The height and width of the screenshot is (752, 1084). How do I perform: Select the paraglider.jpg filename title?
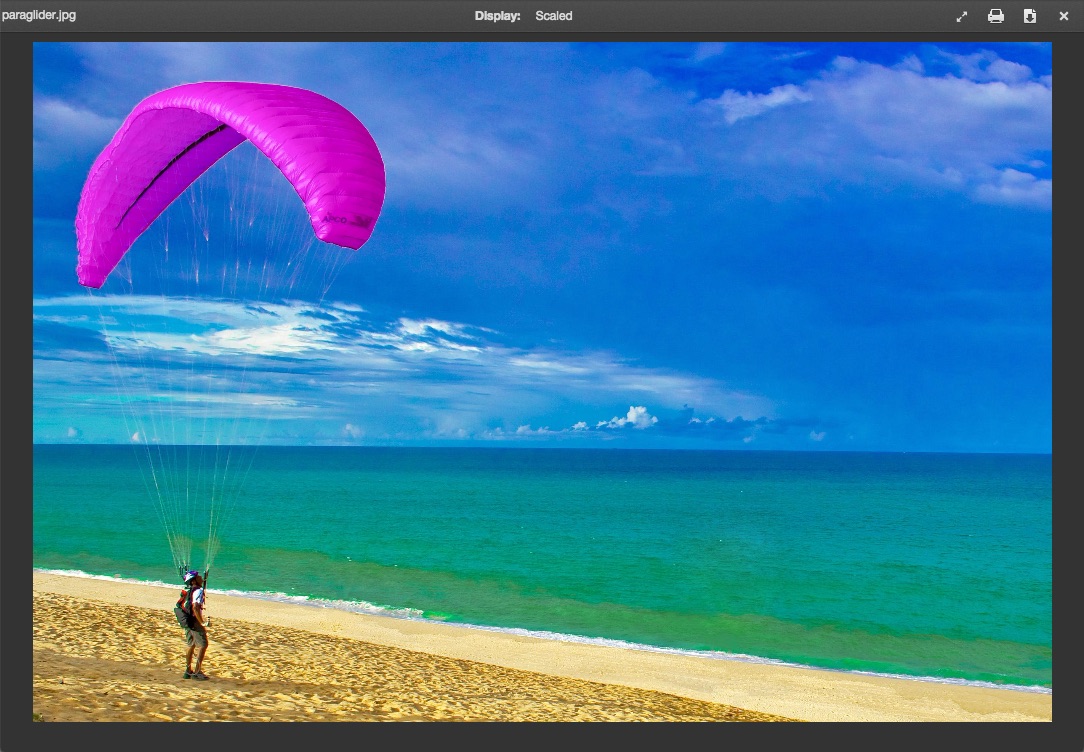[x=39, y=16]
